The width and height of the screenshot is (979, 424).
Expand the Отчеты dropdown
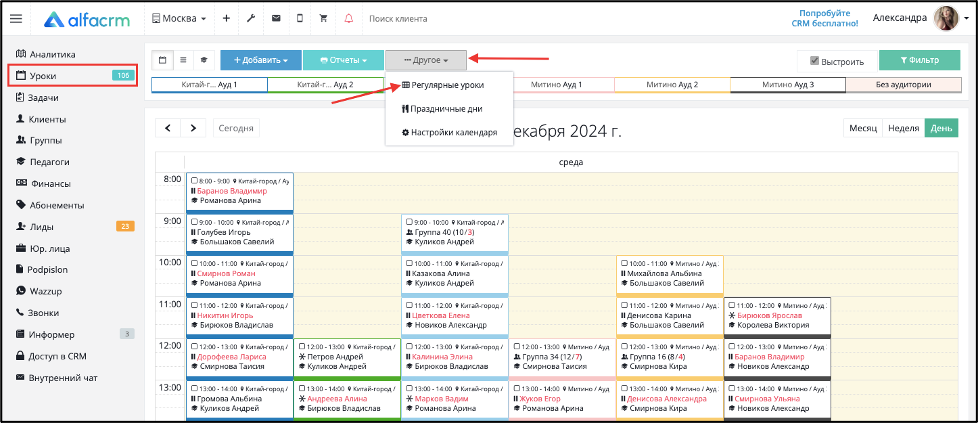341,60
